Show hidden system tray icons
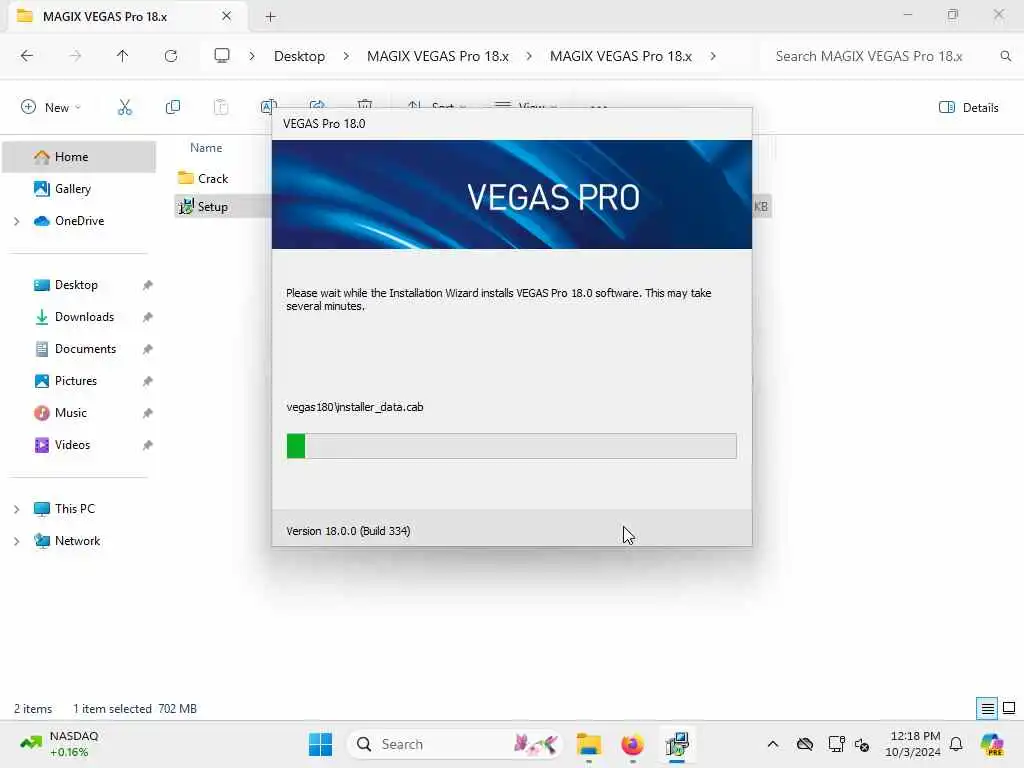Viewport: 1024px width, 768px height. 773,744
